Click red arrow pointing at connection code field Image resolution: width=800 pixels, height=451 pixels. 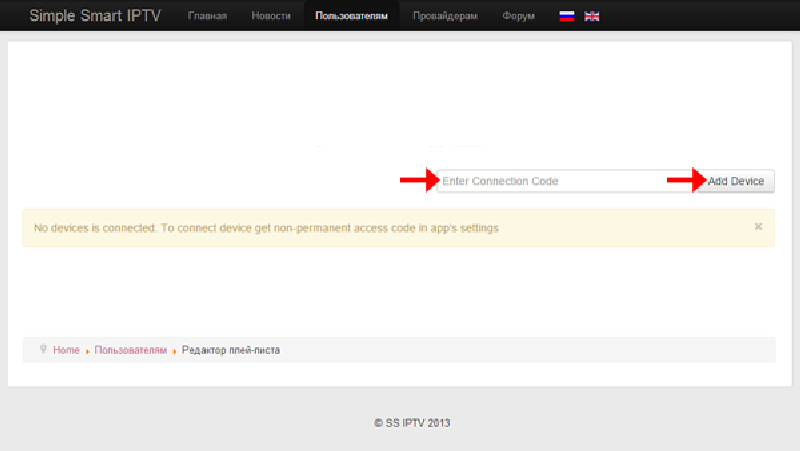[418, 181]
